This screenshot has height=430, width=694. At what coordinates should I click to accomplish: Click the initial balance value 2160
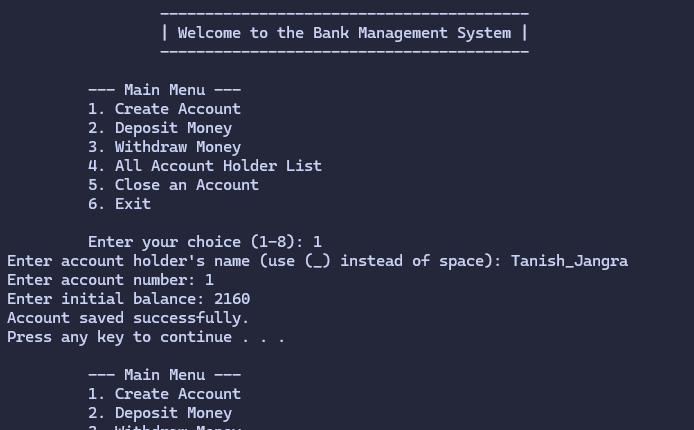(x=232, y=299)
